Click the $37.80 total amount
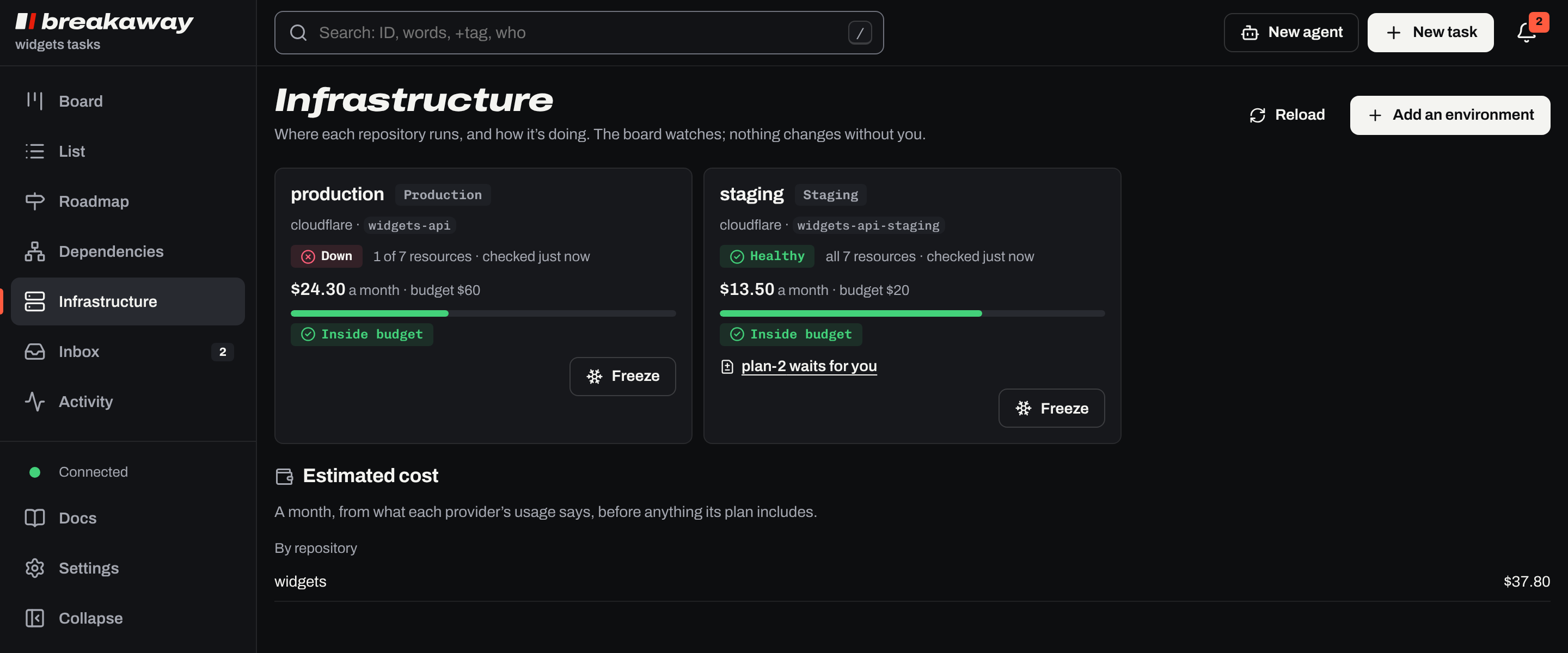The image size is (1568, 653). pos(1526,582)
